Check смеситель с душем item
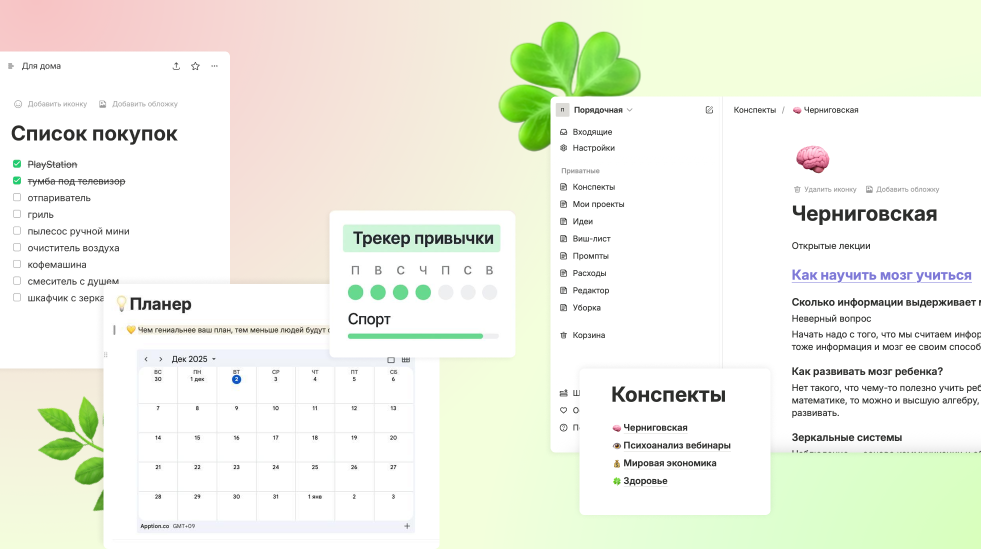The width and height of the screenshot is (981, 549). click(x=17, y=281)
